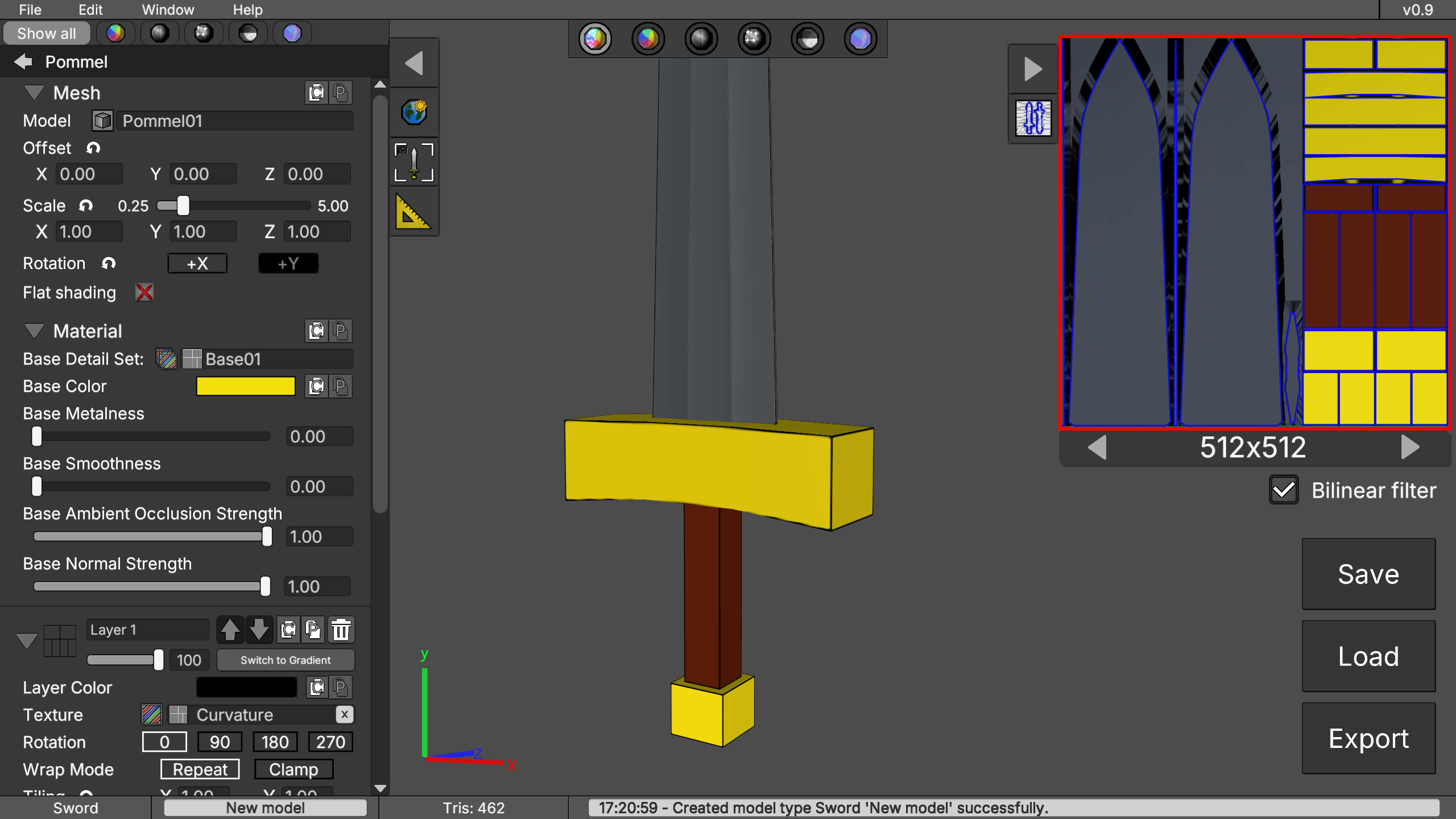
Task: Collapse the Mesh section
Action: 34,93
